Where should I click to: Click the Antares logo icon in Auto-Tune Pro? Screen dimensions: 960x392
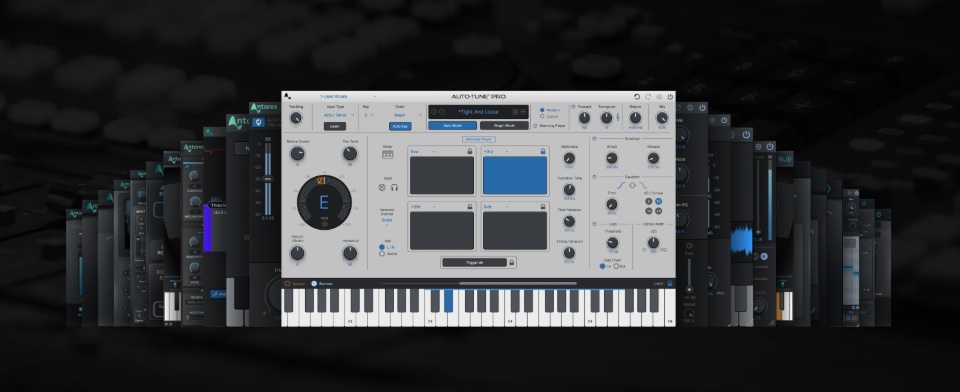point(287,97)
